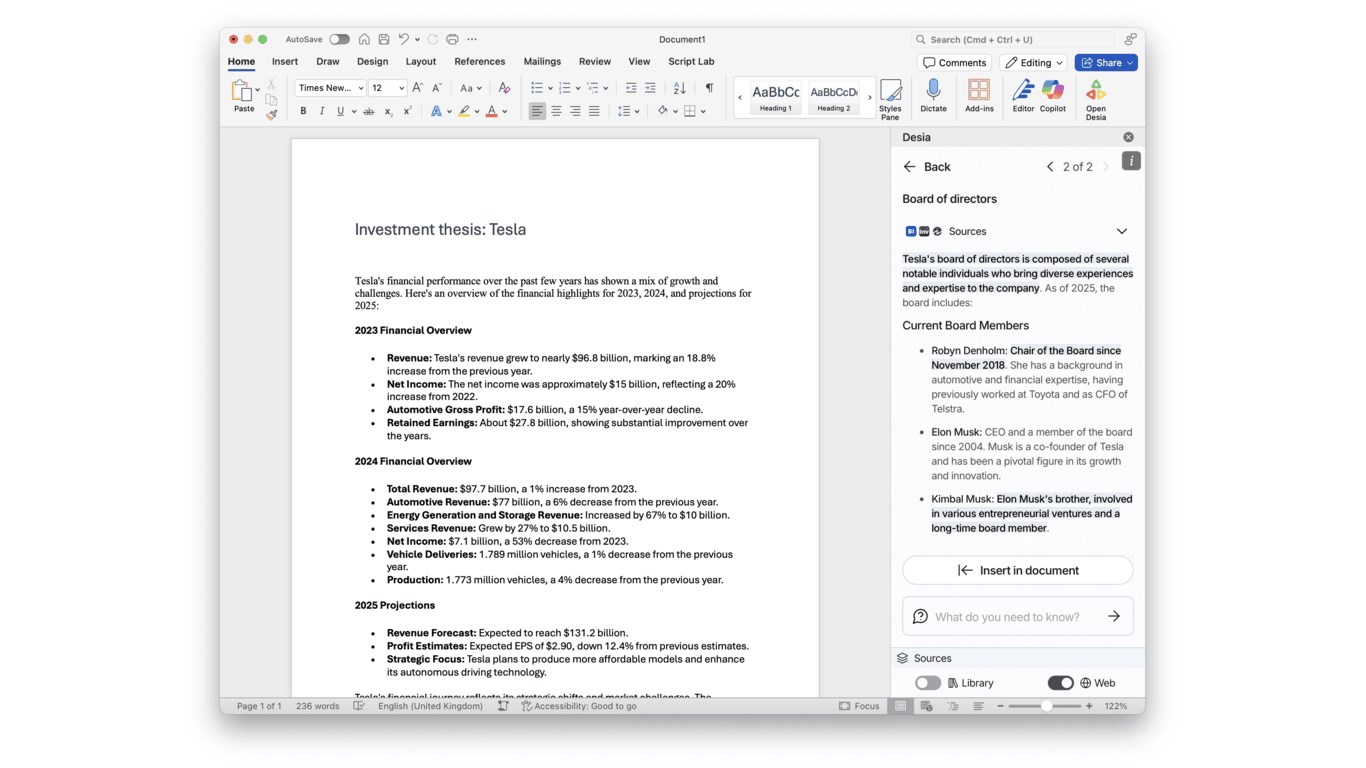
Task: Increase the paragraph indent
Action: click(x=650, y=88)
